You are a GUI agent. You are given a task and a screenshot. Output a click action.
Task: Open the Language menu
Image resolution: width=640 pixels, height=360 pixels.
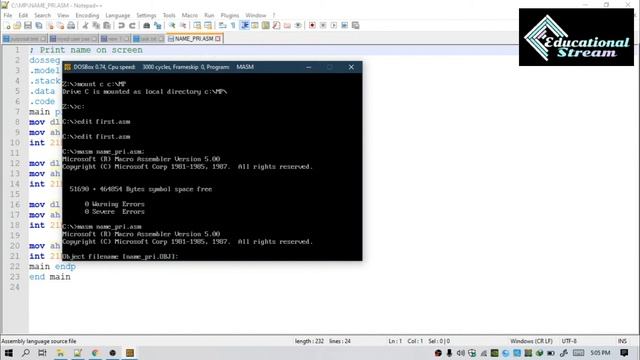118,15
